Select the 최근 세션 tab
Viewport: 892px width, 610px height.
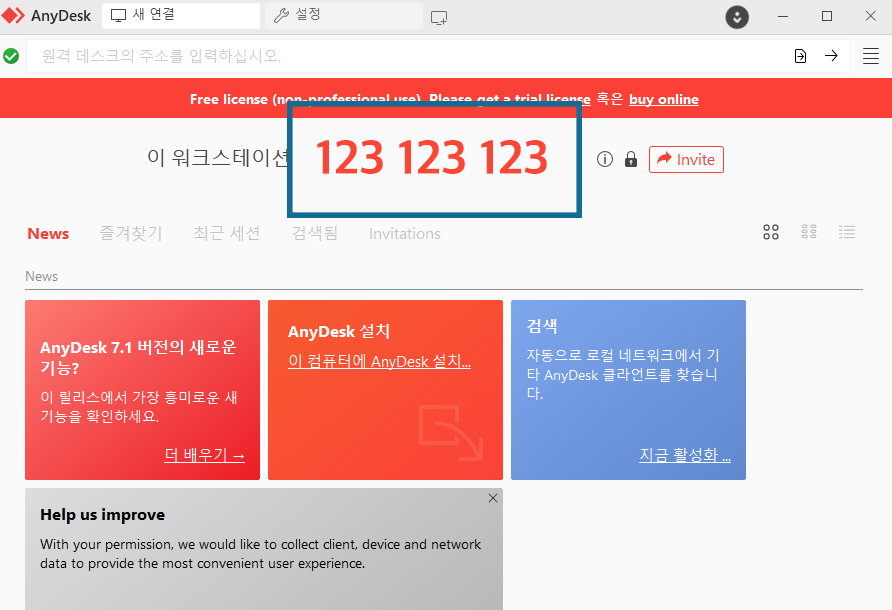(x=226, y=233)
